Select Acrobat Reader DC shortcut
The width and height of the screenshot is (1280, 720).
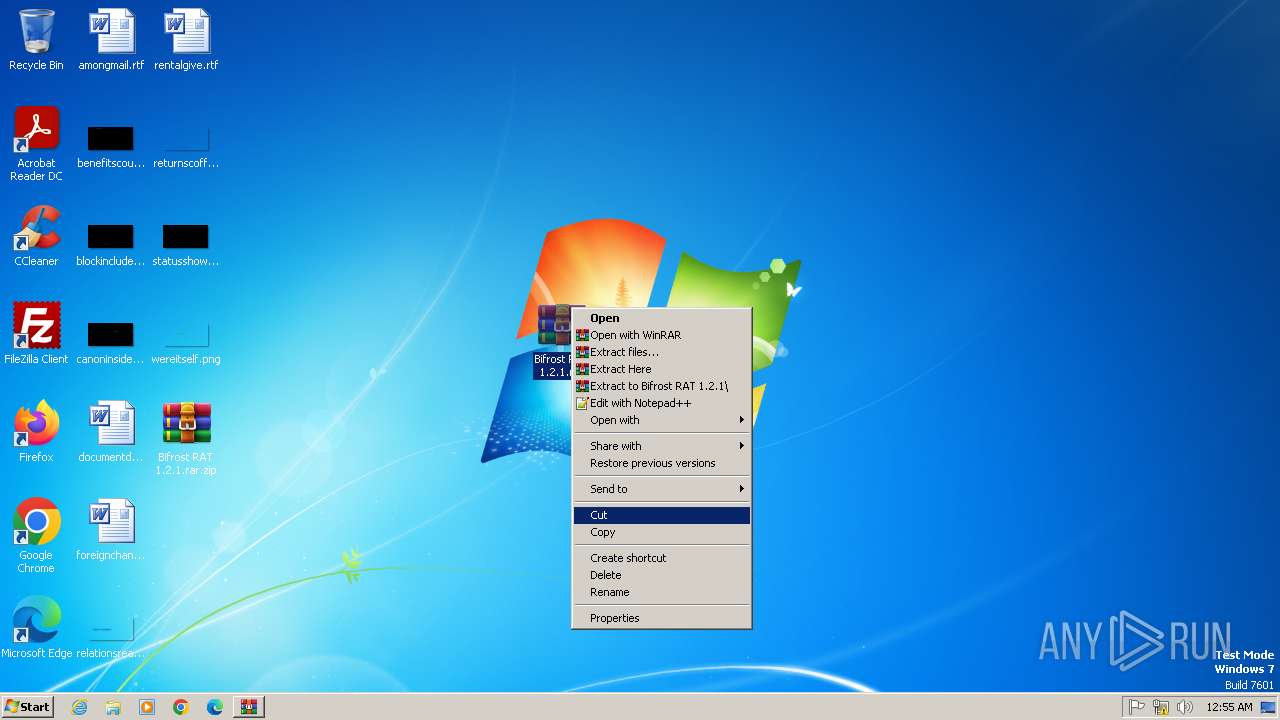point(36,144)
